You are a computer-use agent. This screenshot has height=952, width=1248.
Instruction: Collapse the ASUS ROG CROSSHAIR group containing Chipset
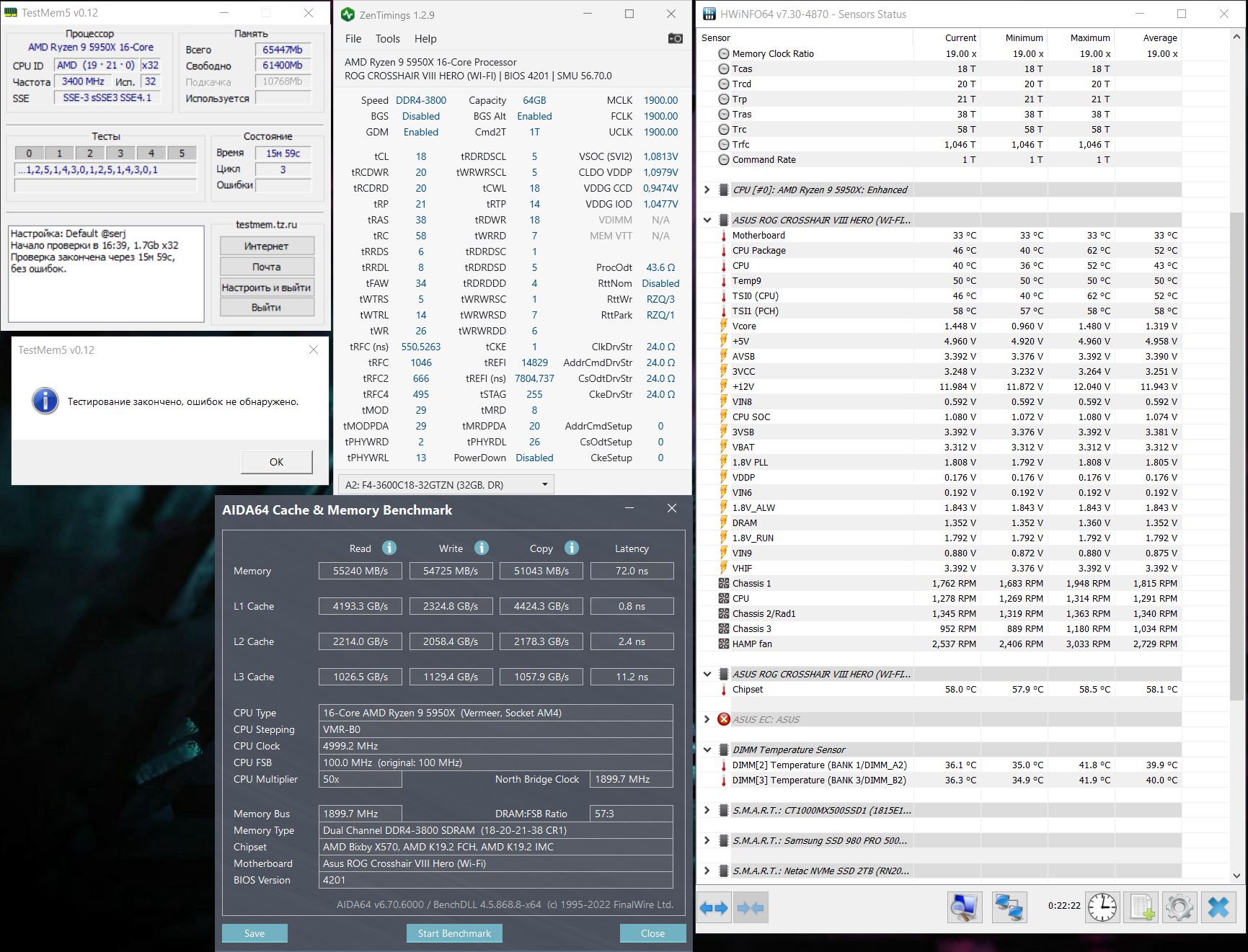tap(707, 675)
